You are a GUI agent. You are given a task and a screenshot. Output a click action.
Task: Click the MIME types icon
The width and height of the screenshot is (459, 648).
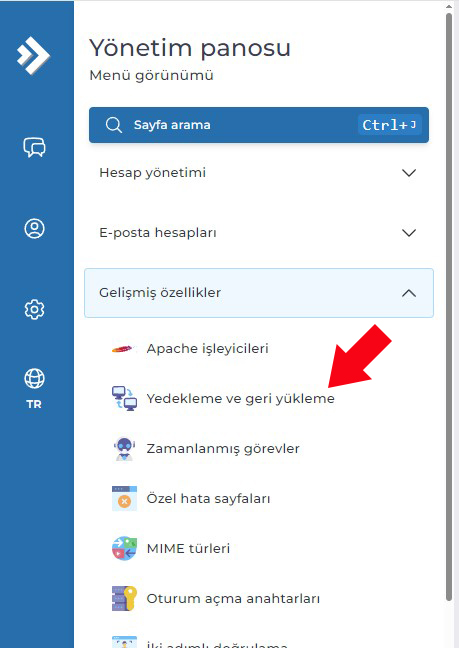click(x=124, y=548)
